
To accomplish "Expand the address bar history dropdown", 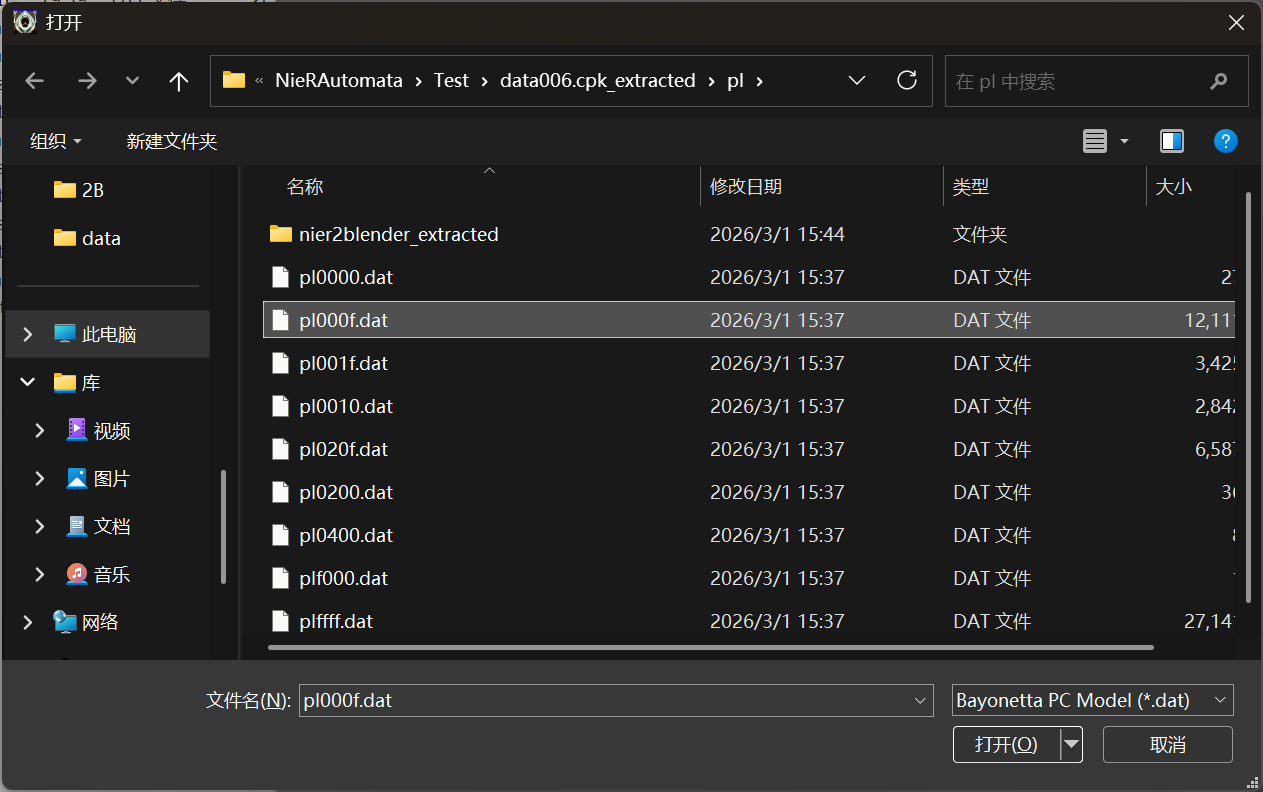I will [x=857, y=81].
